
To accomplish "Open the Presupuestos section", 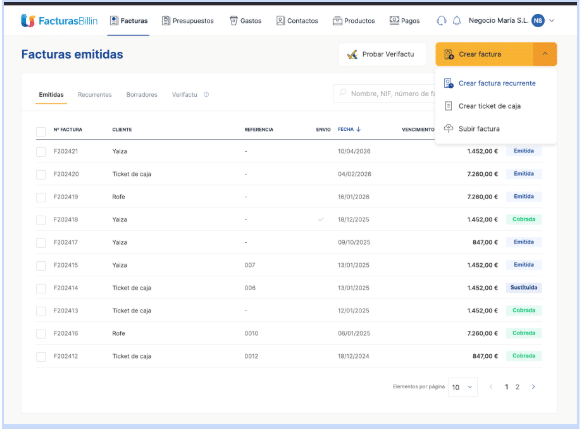I will pos(188,20).
